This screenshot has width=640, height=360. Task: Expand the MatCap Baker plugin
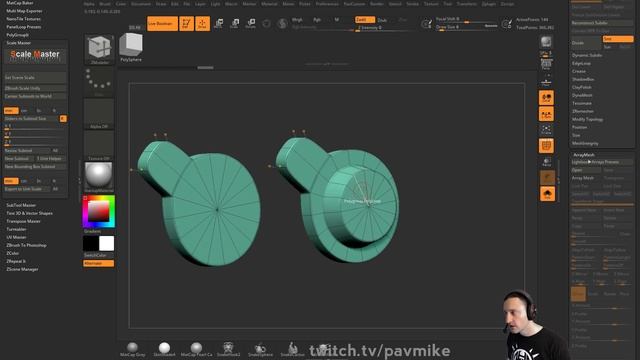tap(20, 3)
